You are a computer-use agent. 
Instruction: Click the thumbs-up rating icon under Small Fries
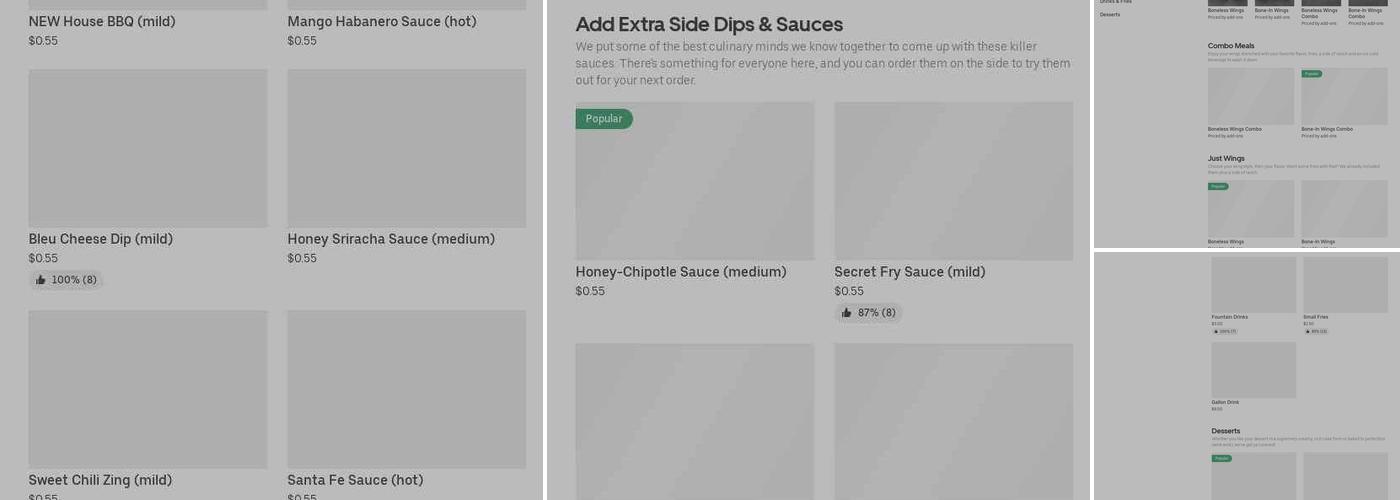(1307, 331)
